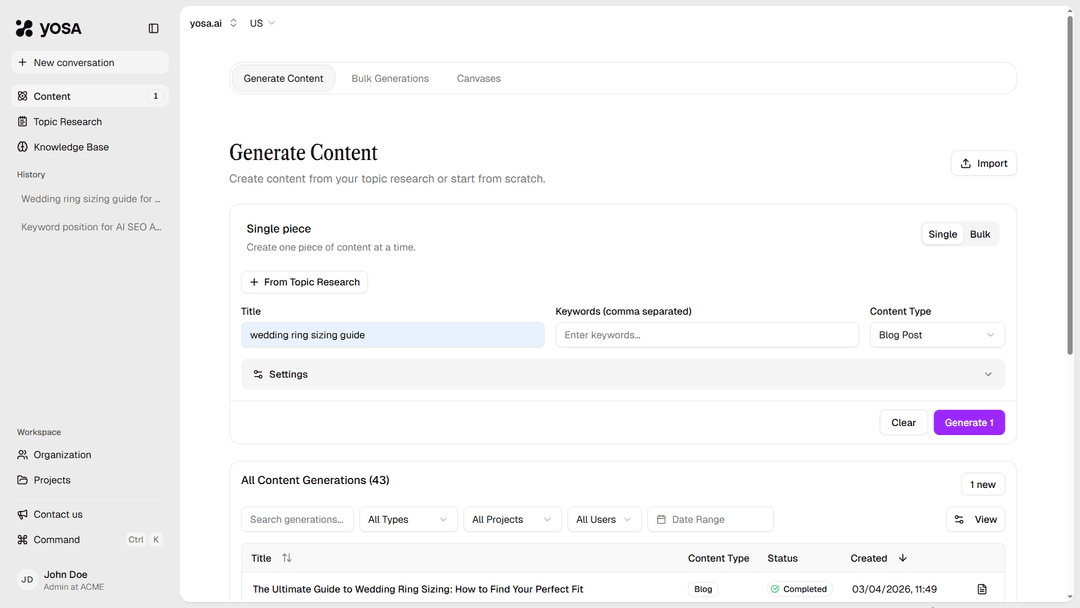
Task: Select the Content section icon
Action: coord(22,96)
